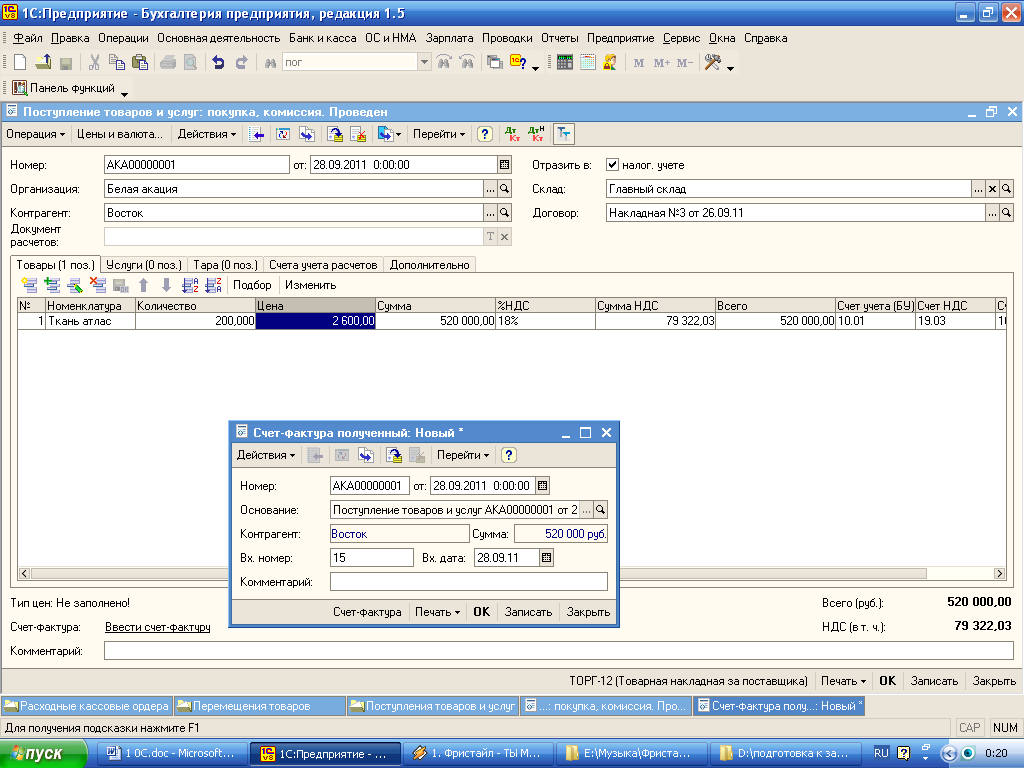This screenshot has height=768, width=1024.
Task: Expand Перейти dropdown in Поступление toolbar
Action: pos(439,134)
